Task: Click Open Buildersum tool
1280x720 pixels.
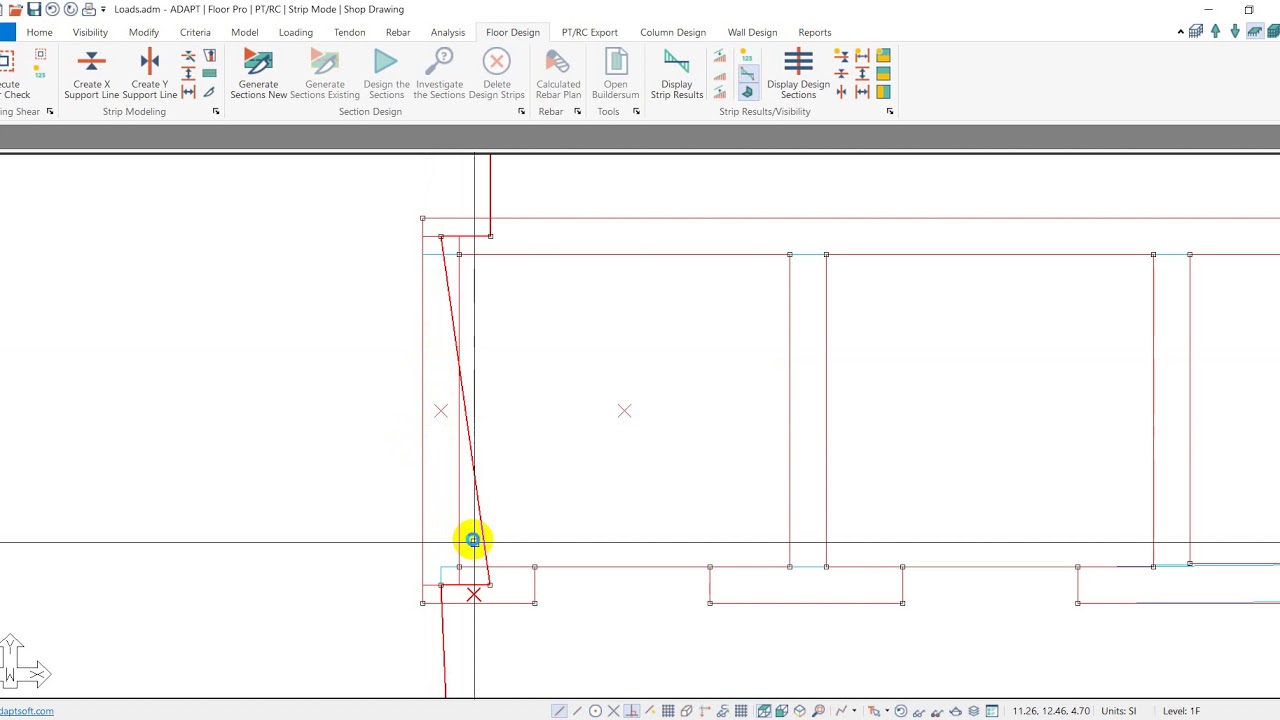Action: click(x=615, y=76)
